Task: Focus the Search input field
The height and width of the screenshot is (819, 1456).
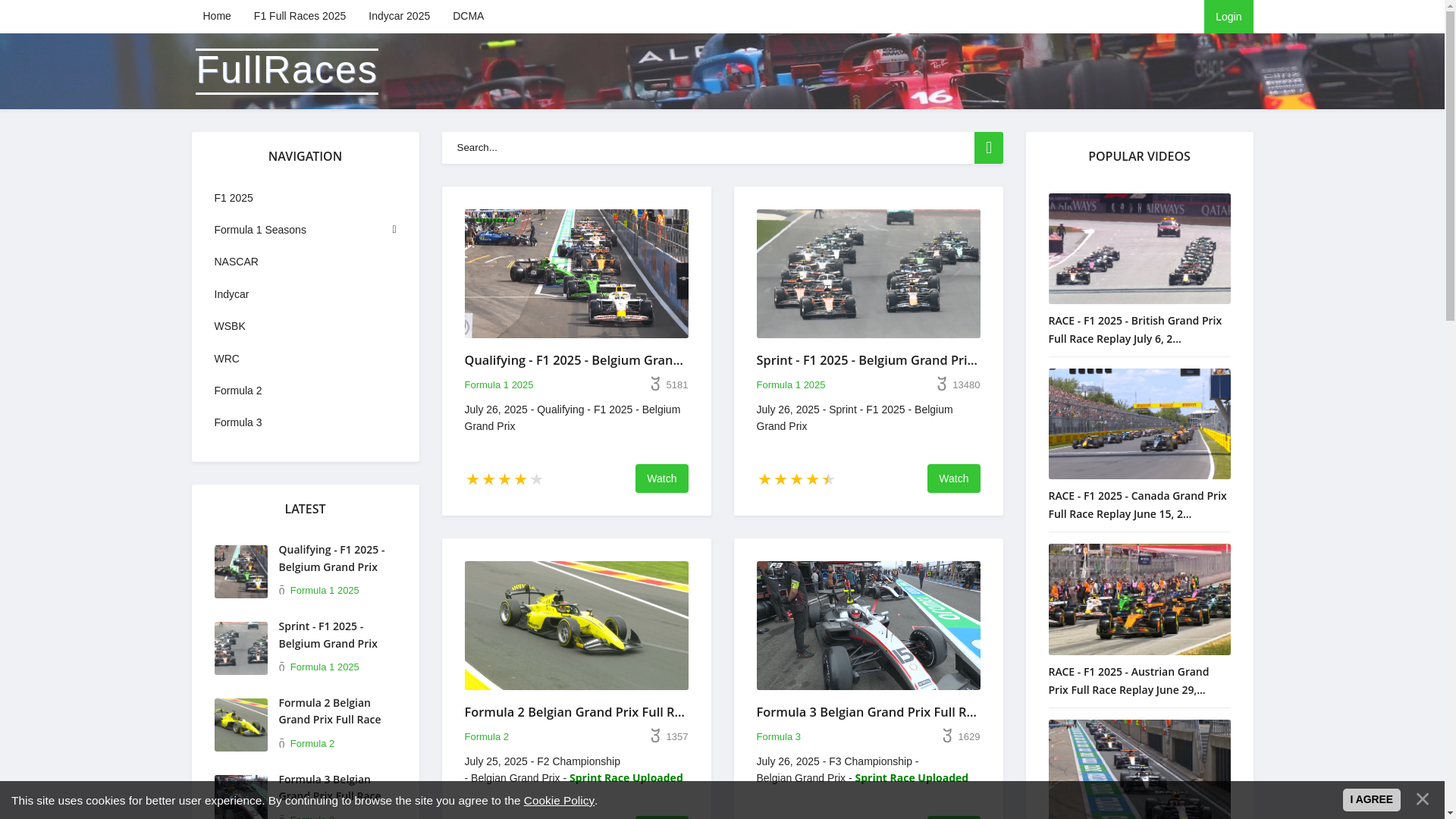Action: click(x=708, y=148)
